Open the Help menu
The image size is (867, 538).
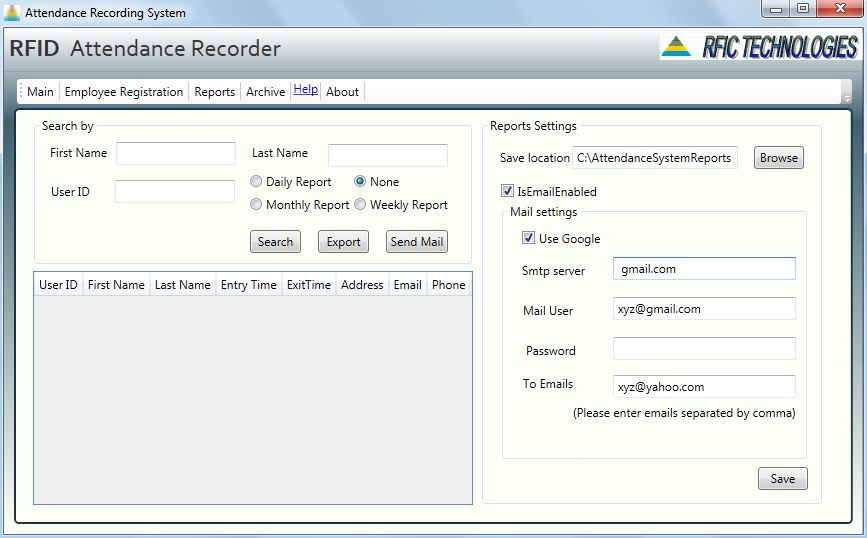pos(305,90)
